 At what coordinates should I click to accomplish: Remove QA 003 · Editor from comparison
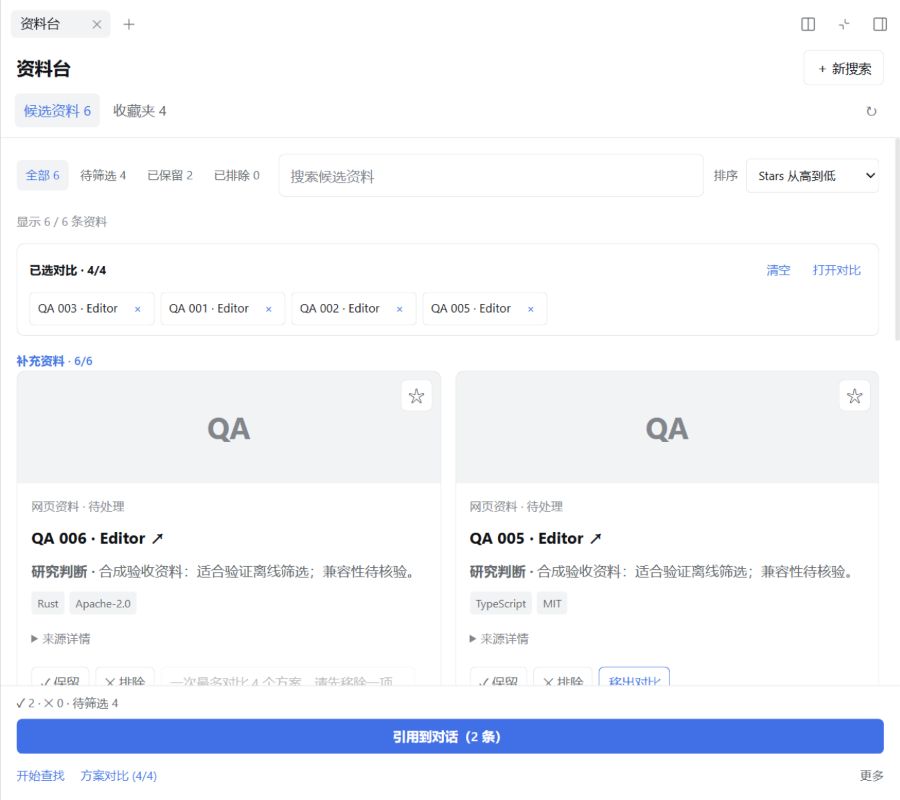[137, 309]
